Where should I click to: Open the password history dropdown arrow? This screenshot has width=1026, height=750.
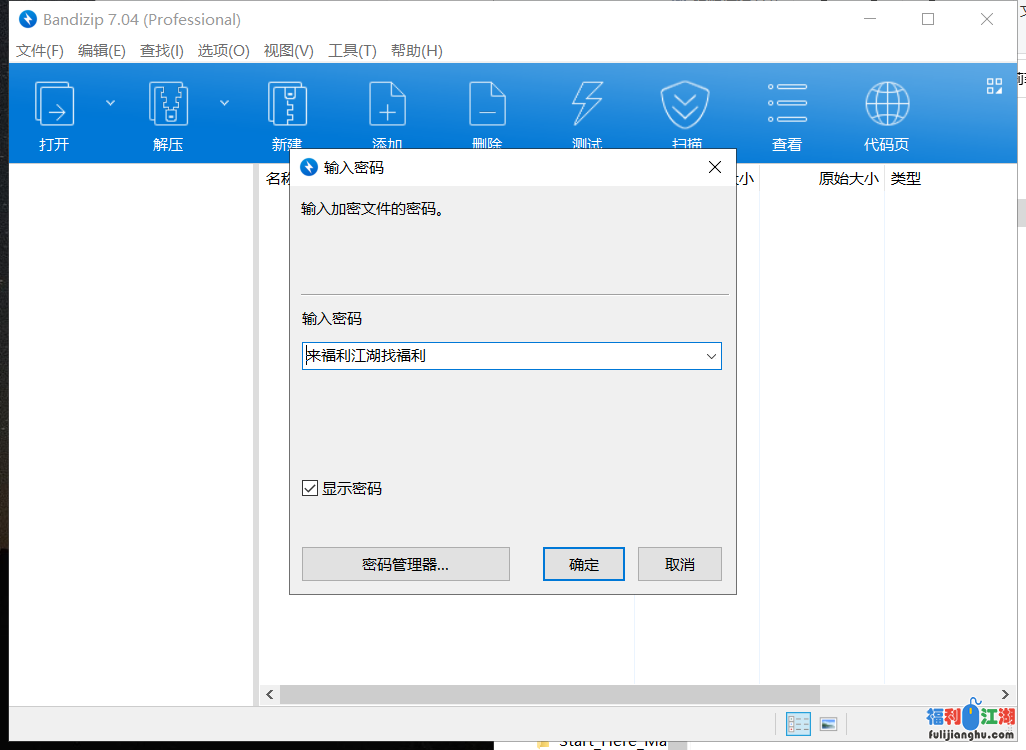click(x=711, y=356)
